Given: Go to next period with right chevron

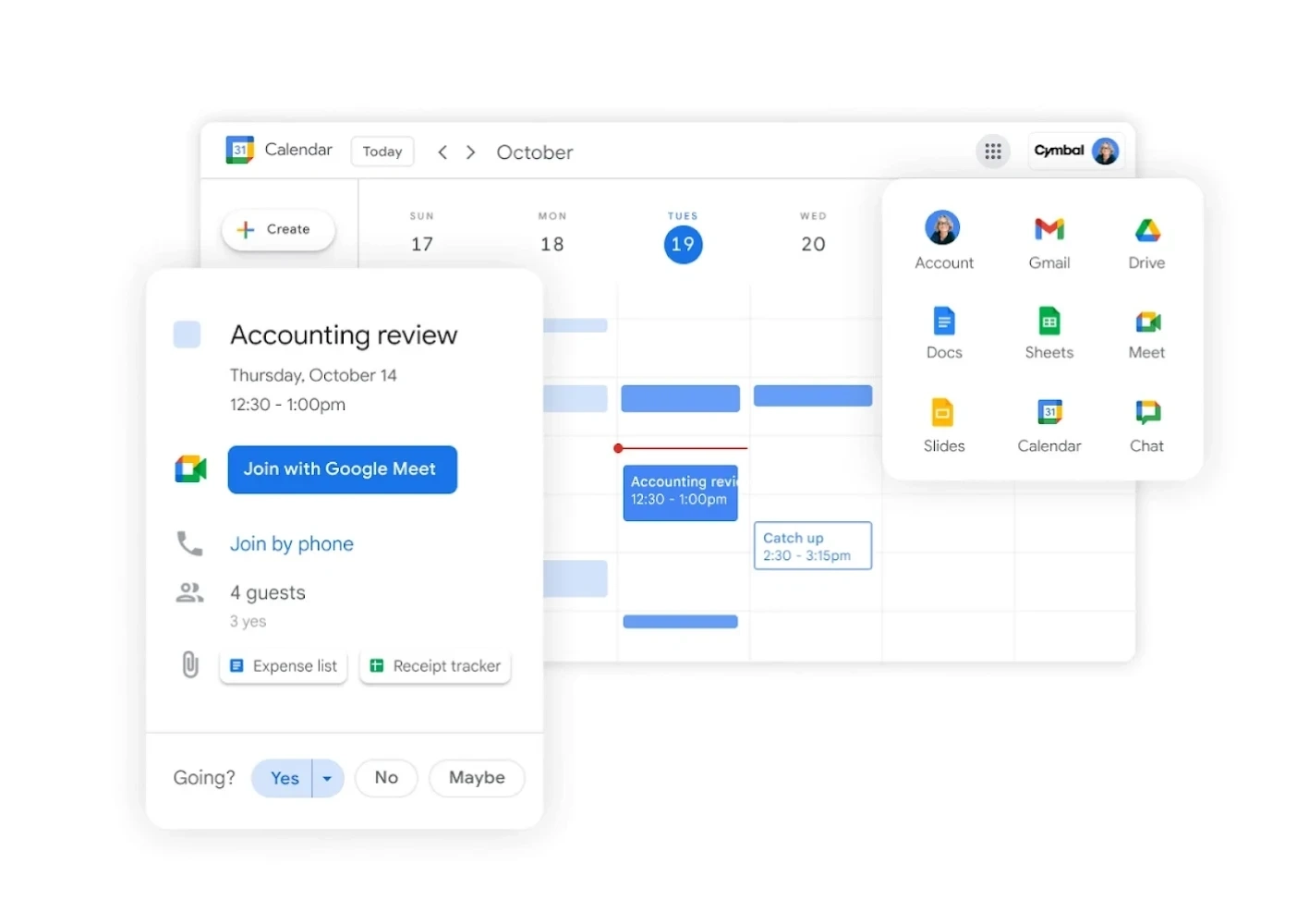Looking at the screenshot, I should tap(471, 152).
